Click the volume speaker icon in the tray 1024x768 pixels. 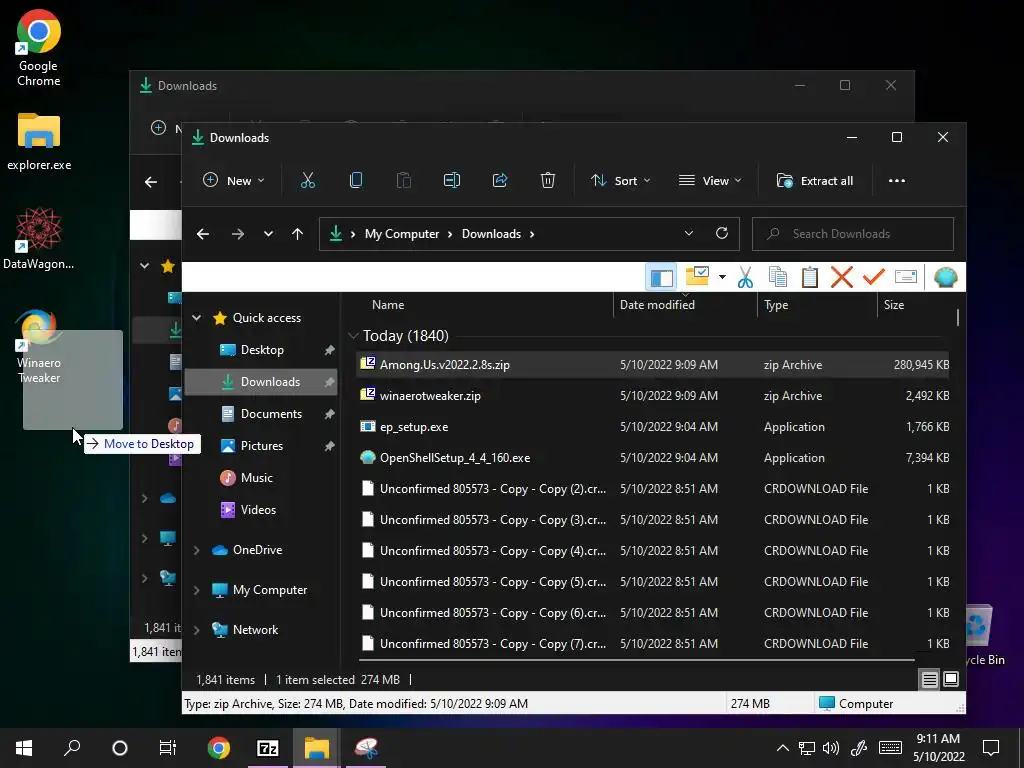click(831, 748)
